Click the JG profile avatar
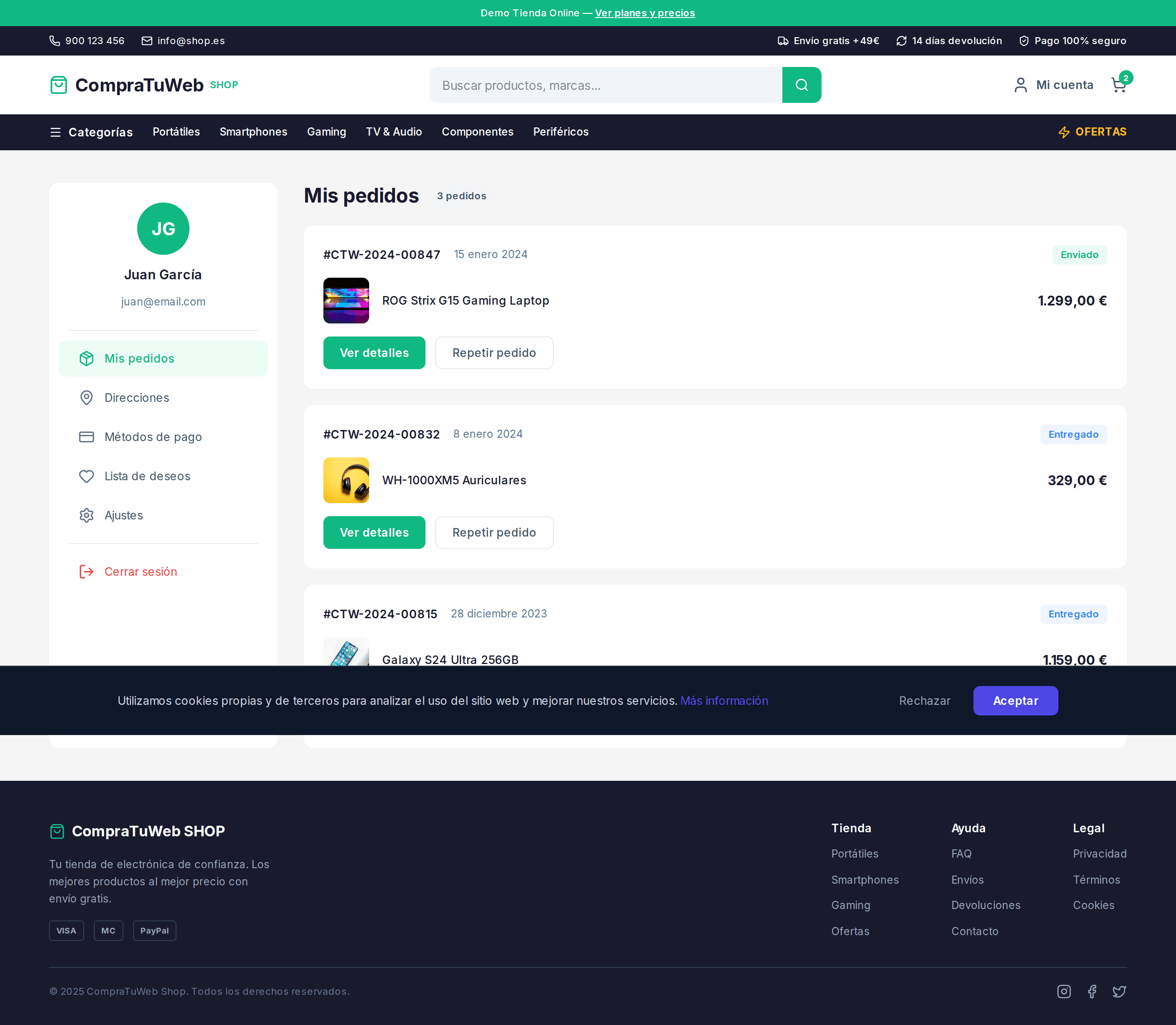This screenshot has width=1176, height=1025. pyautogui.click(x=163, y=229)
